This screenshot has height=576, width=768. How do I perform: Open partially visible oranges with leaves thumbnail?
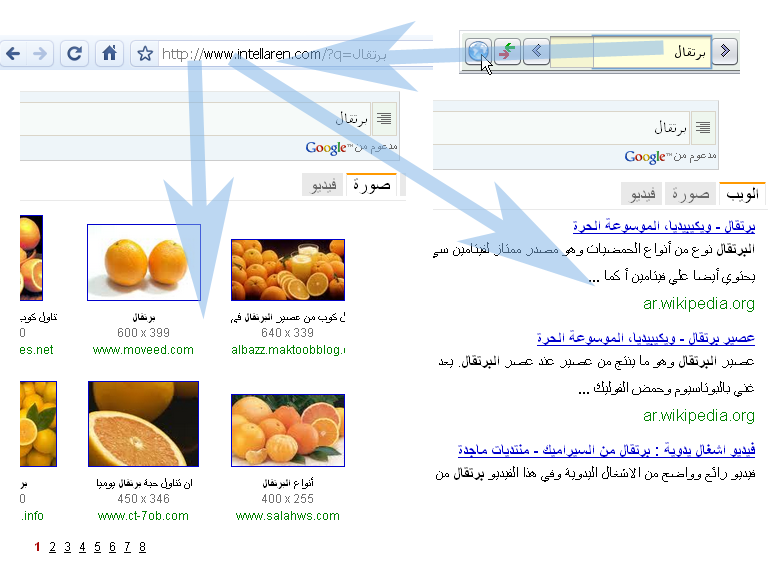click(38, 424)
